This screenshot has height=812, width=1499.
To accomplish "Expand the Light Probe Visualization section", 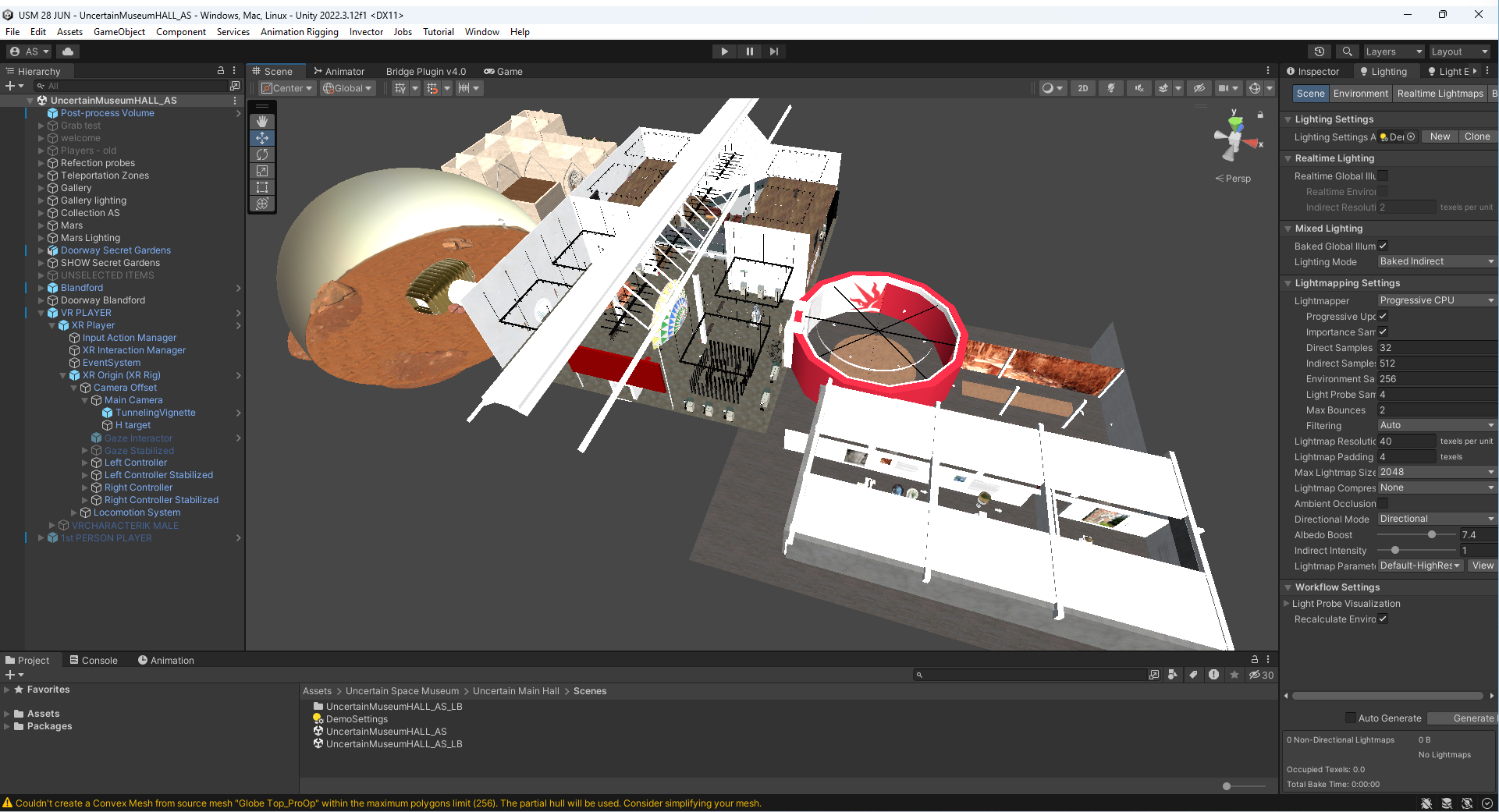I will 1287,604.
